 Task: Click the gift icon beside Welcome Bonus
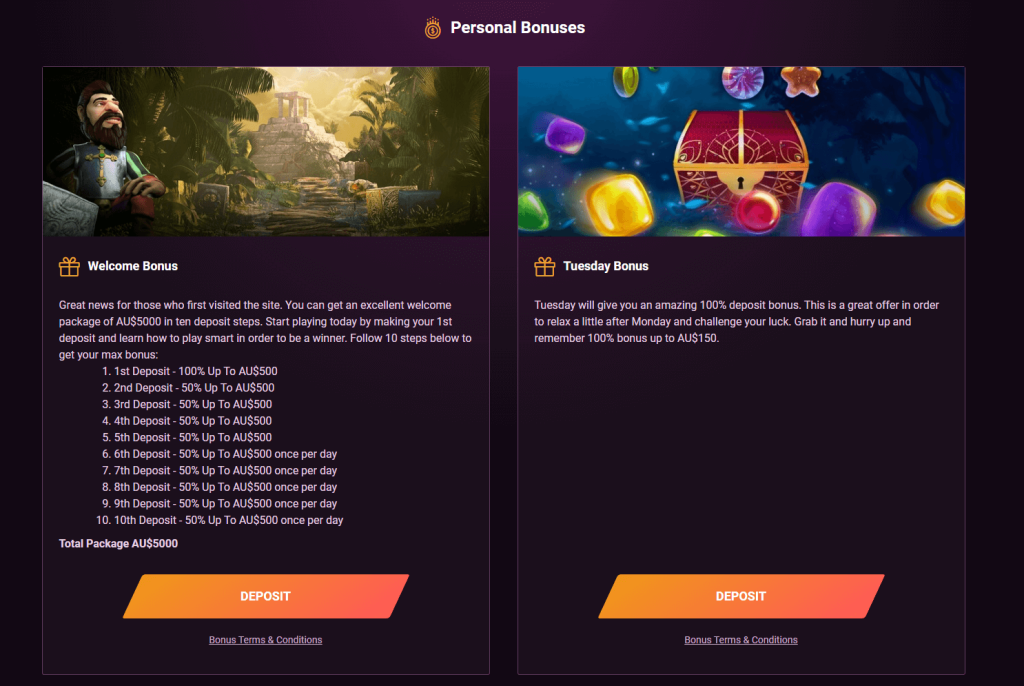click(68, 266)
